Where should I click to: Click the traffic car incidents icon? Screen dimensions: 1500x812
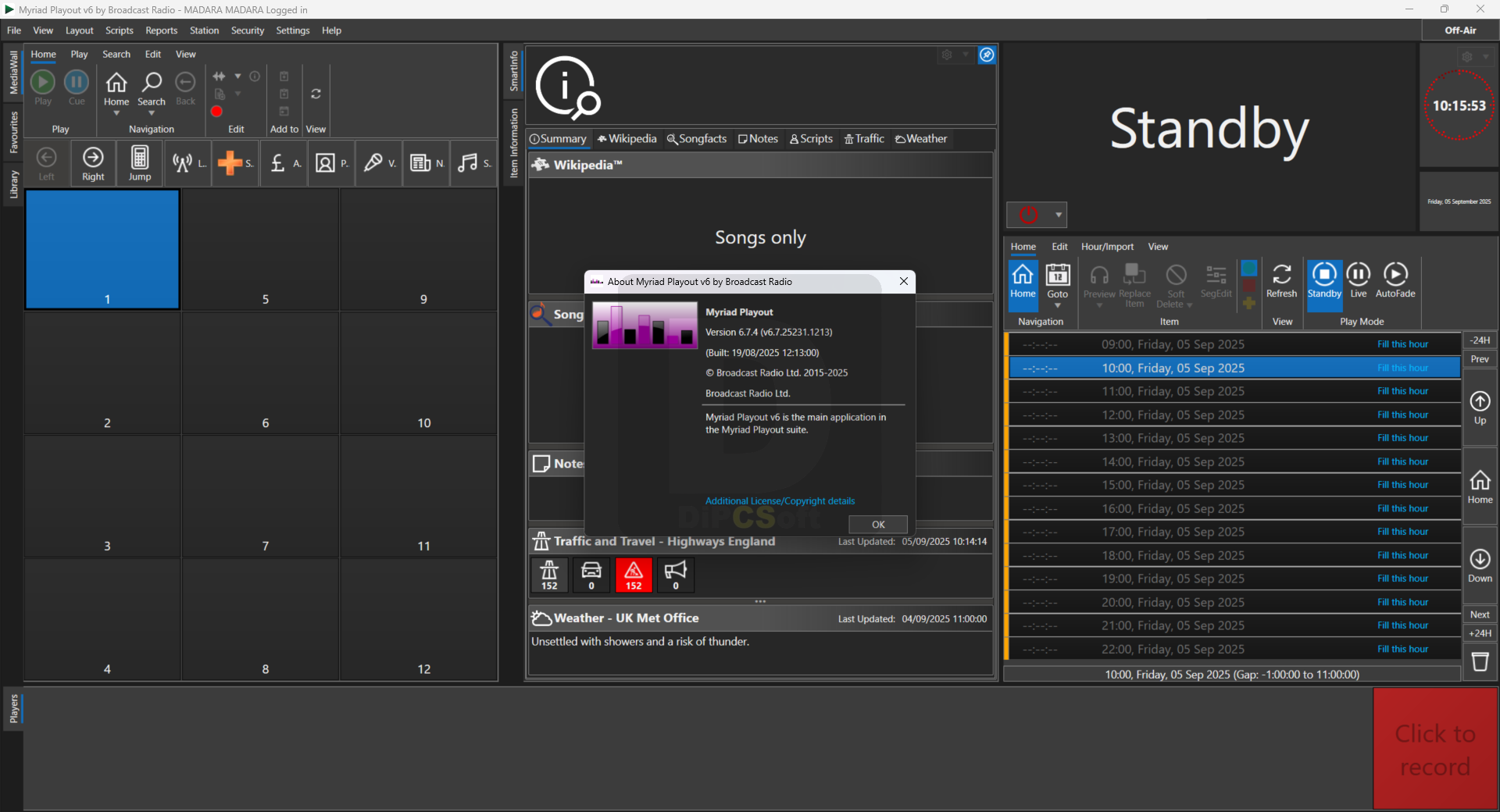[x=591, y=575]
